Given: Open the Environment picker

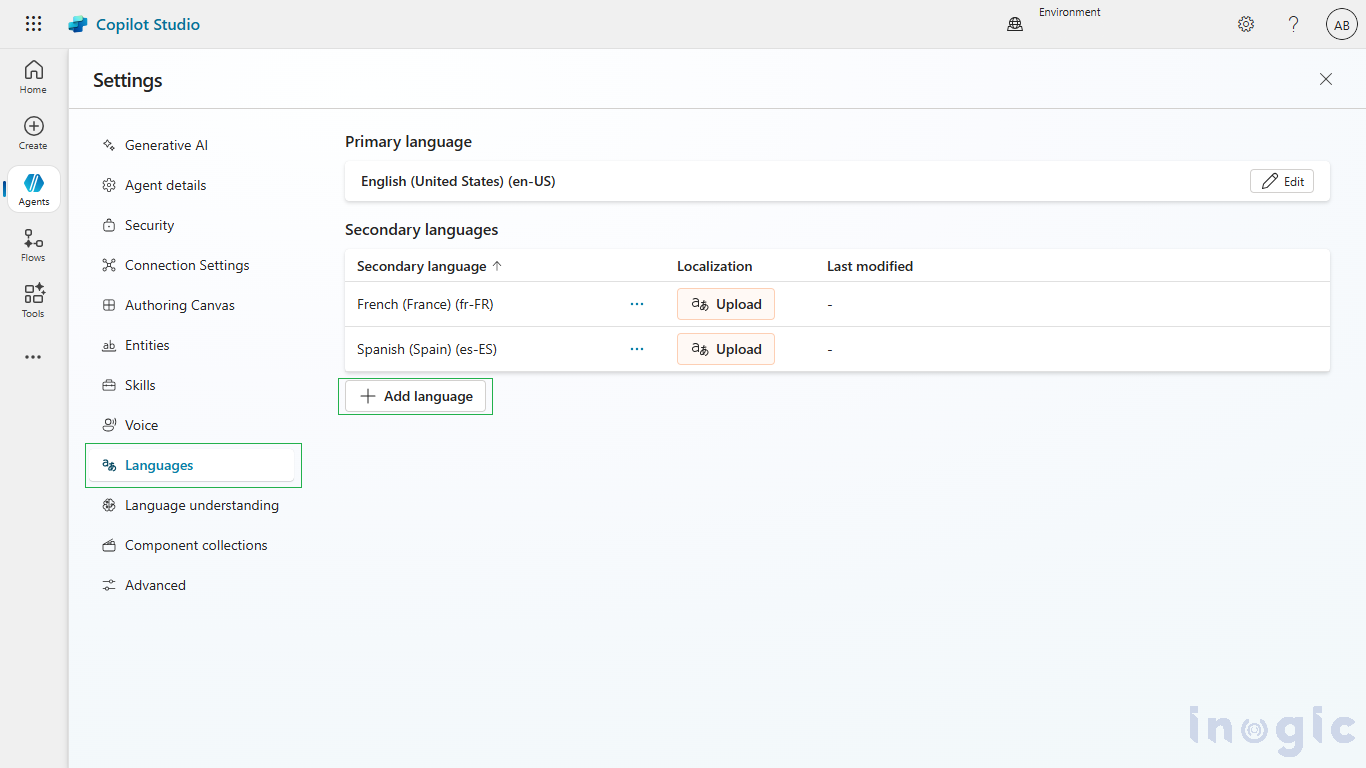Looking at the screenshot, I should (x=1055, y=23).
